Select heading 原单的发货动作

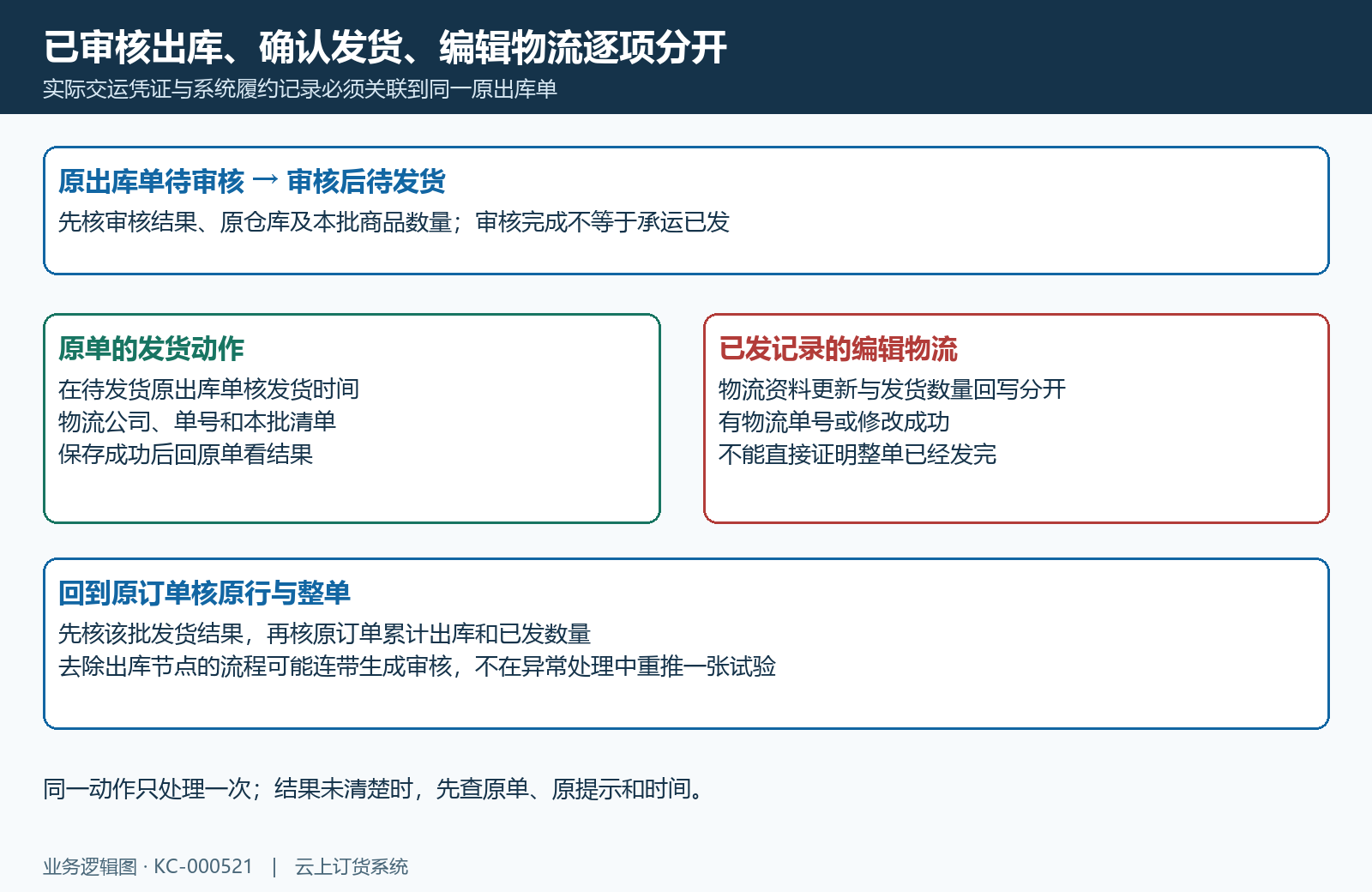pos(151,348)
